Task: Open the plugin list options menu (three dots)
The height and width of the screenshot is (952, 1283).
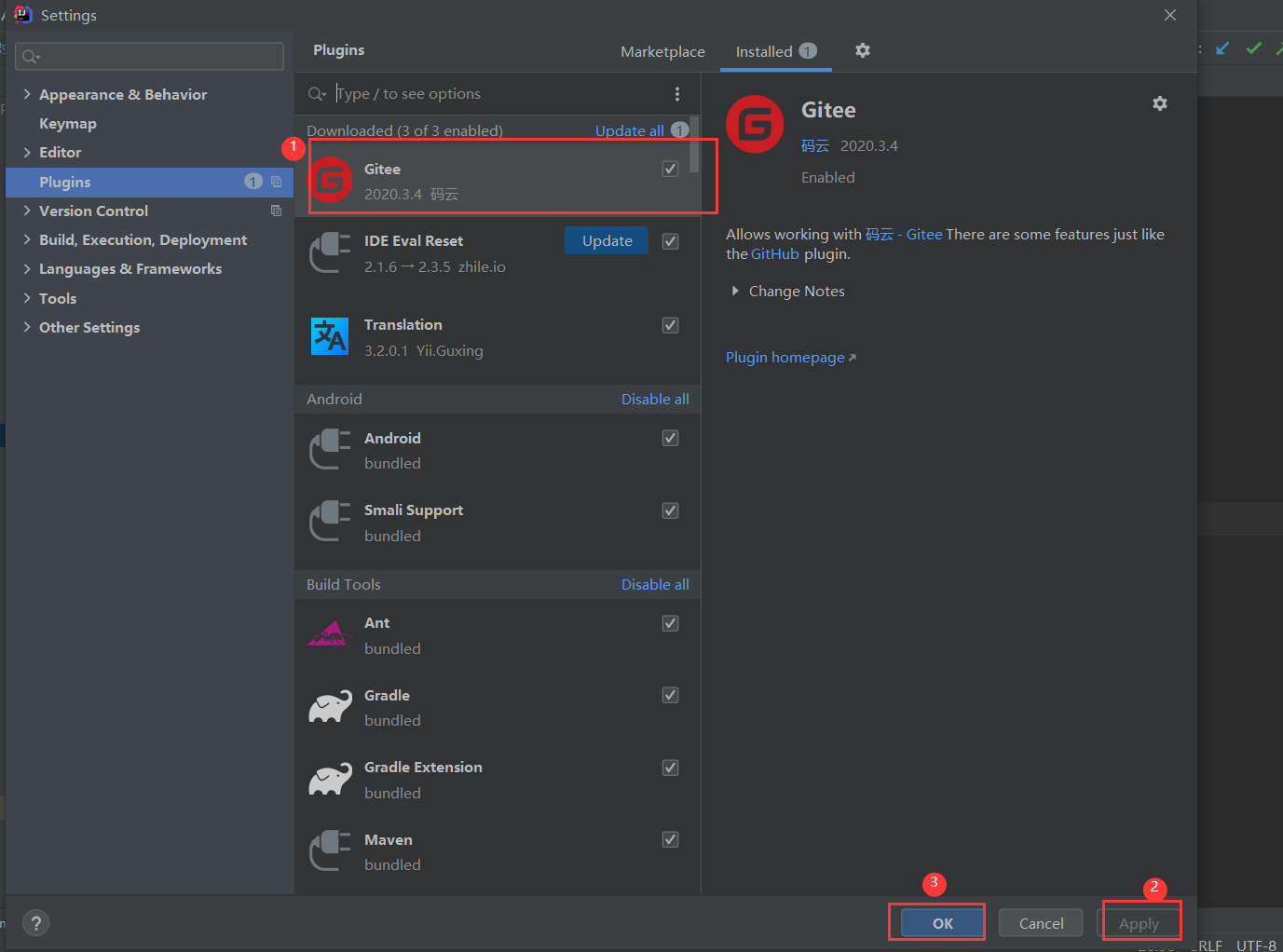Action: [x=677, y=94]
